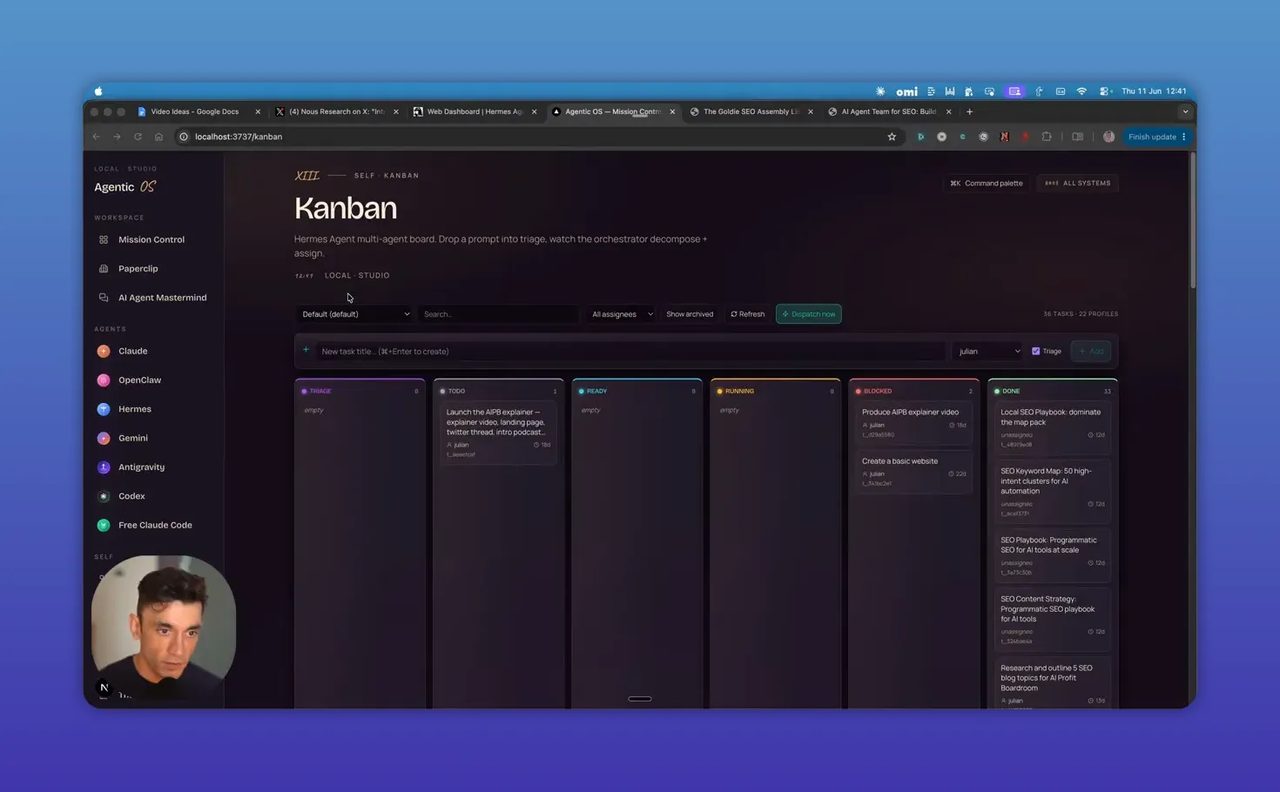Image resolution: width=1280 pixels, height=792 pixels.
Task: Click the Add task button
Action: (1090, 351)
